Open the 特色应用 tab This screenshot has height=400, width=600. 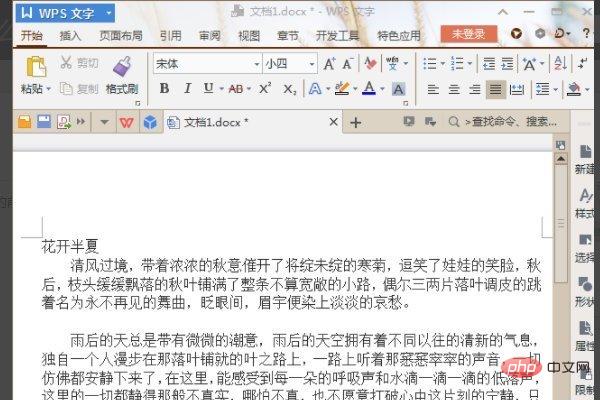399,36
